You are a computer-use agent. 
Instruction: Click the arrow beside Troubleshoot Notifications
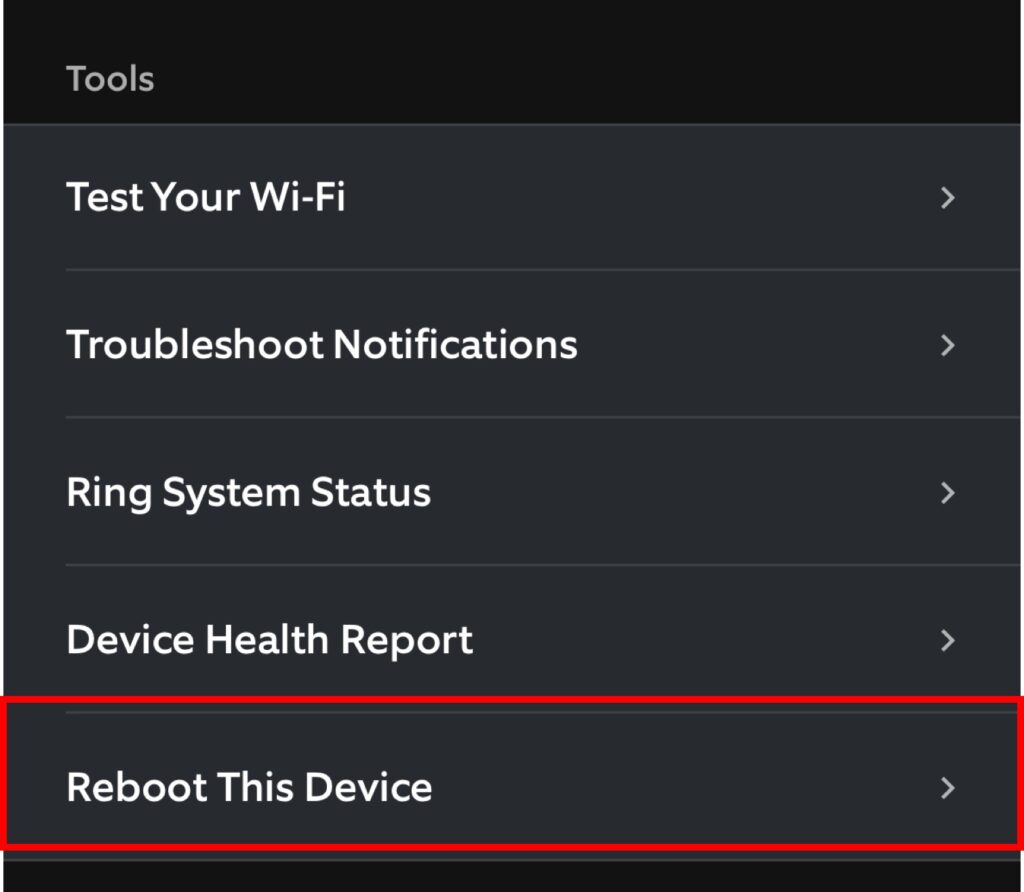[947, 345]
